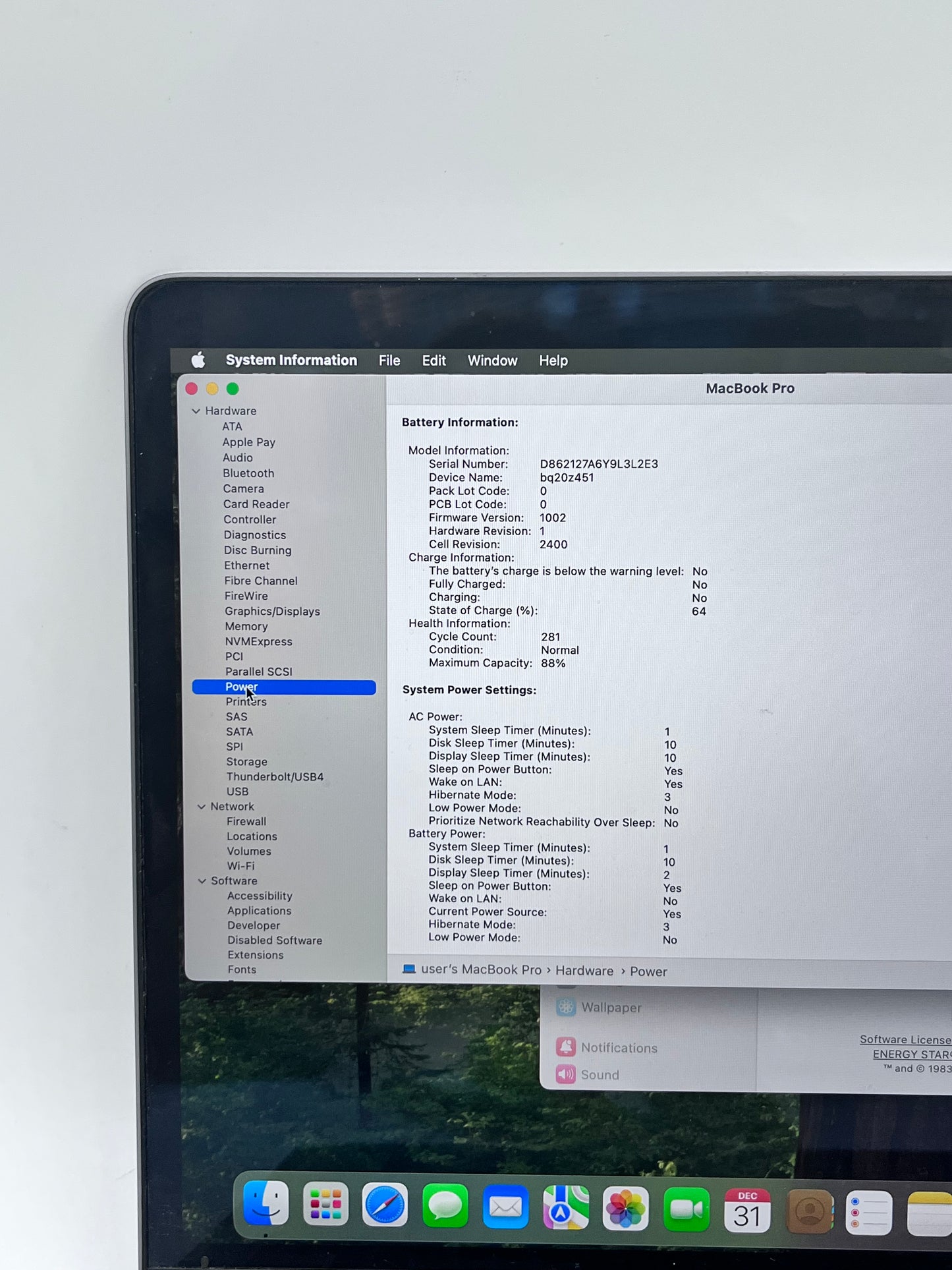Select Audio in the sidebar
The height and width of the screenshot is (1270, 952).
pyautogui.click(x=237, y=457)
